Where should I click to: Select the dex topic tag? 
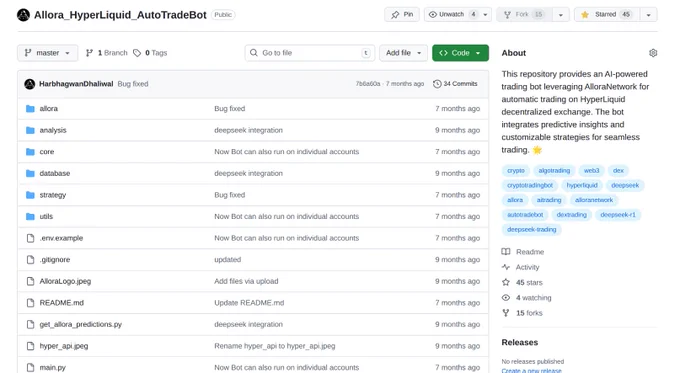(x=618, y=170)
